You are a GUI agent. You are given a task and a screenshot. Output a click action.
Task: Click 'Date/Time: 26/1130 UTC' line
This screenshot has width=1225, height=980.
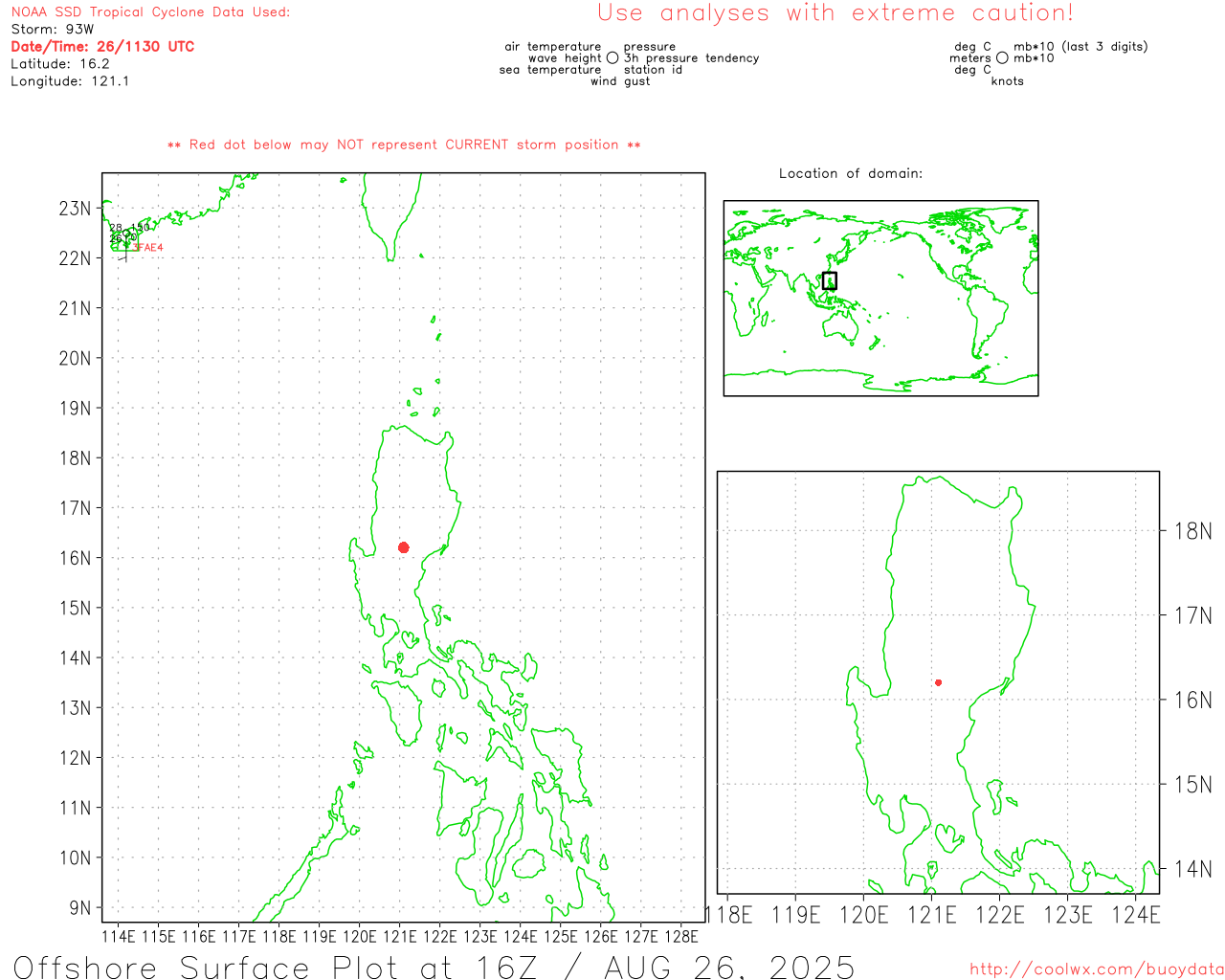pos(102,47)
